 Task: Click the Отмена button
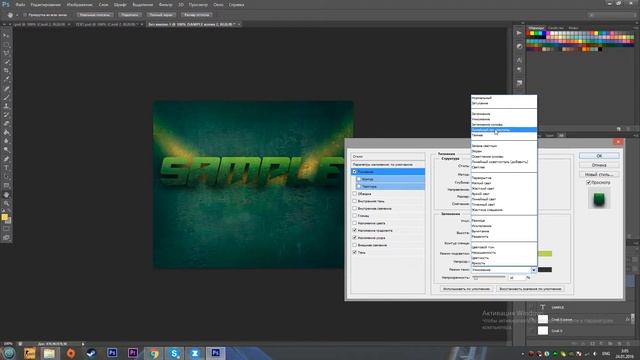599,165
